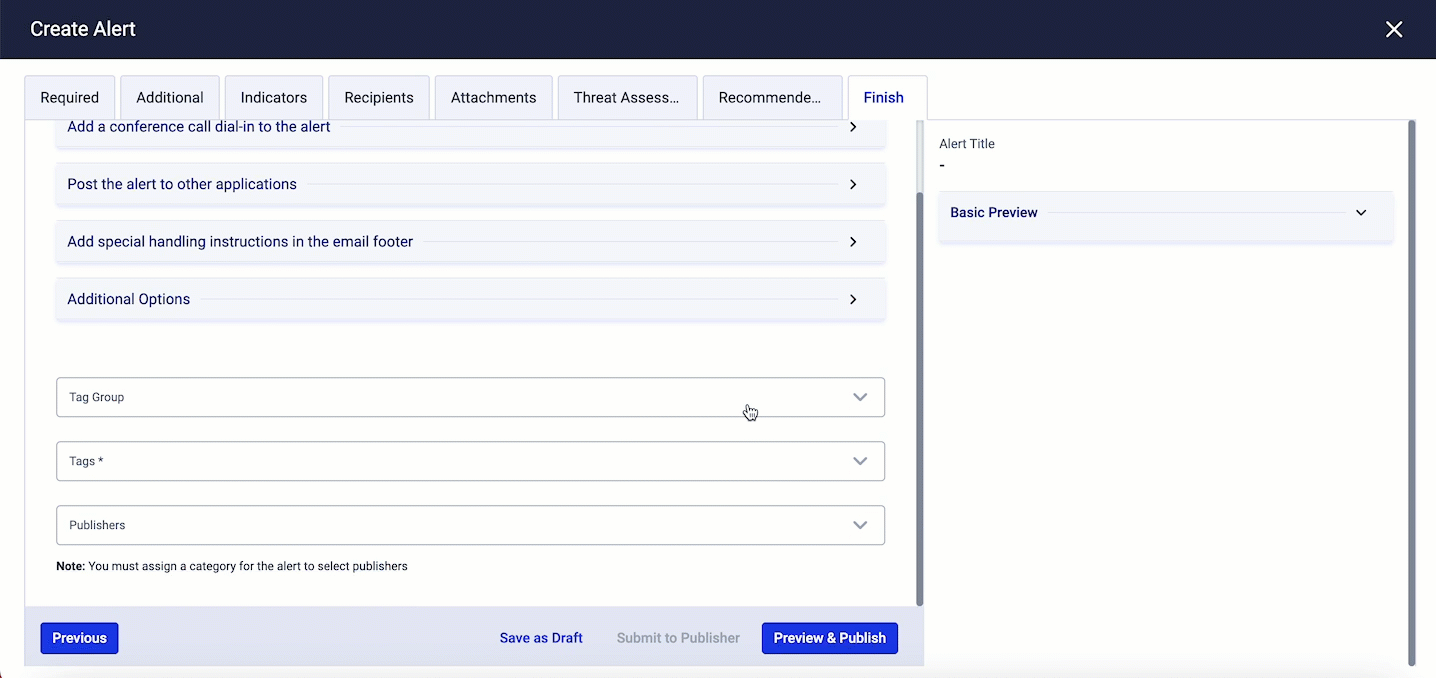Open the Publishers dropdown
This screenshot has height=678, width=1436.
(859, 525)
